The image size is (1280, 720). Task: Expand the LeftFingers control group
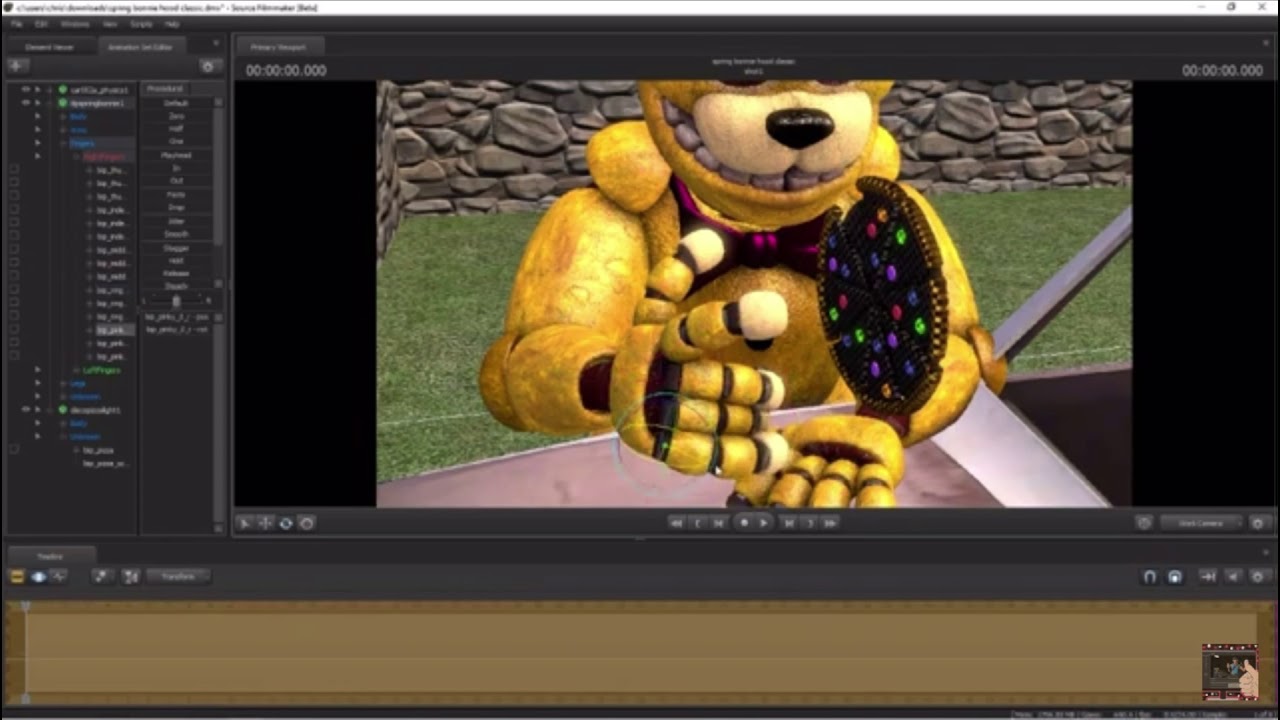pyautogui.click(x=77, y=370)
